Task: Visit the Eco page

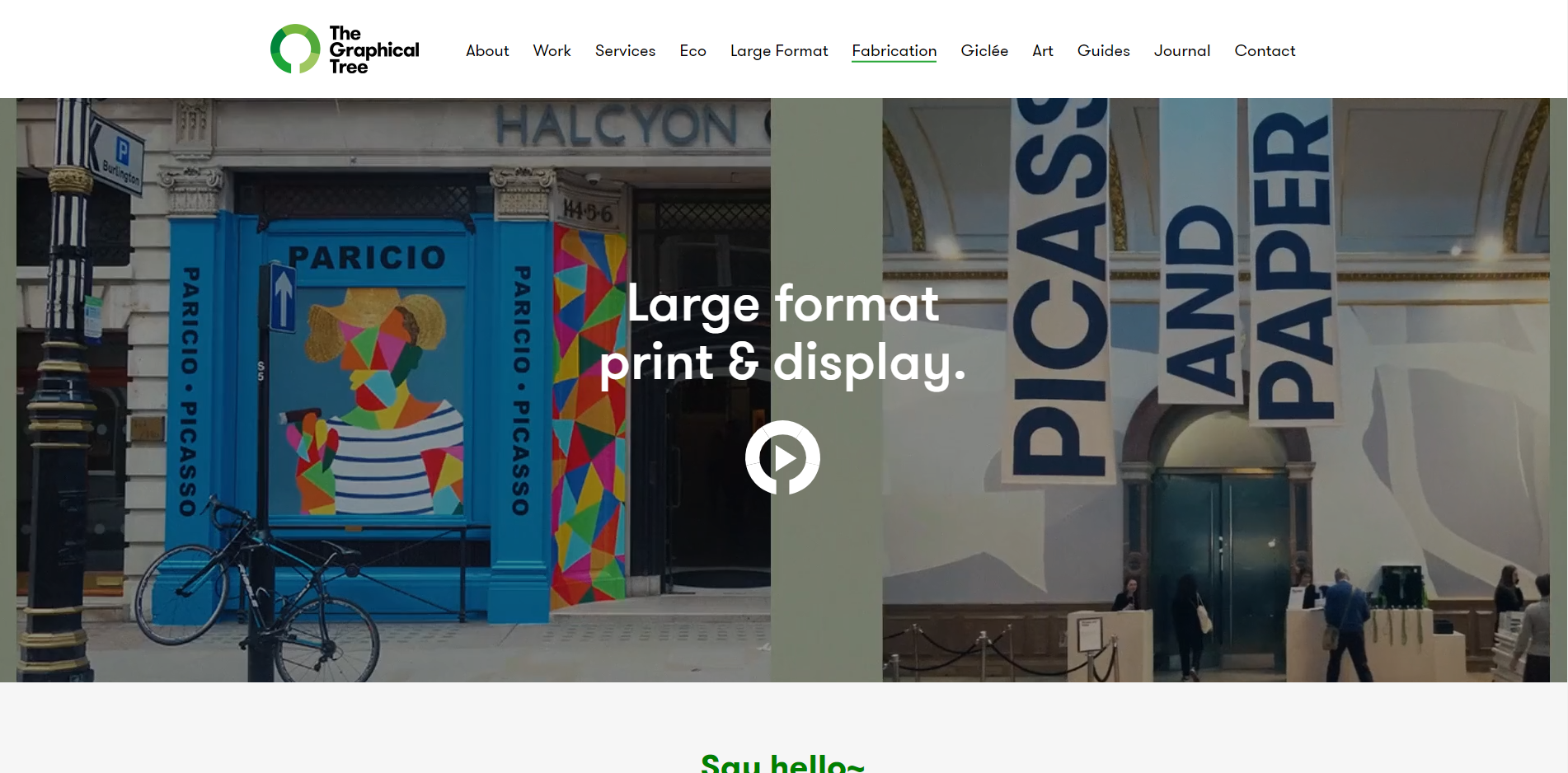Action: 692,51
